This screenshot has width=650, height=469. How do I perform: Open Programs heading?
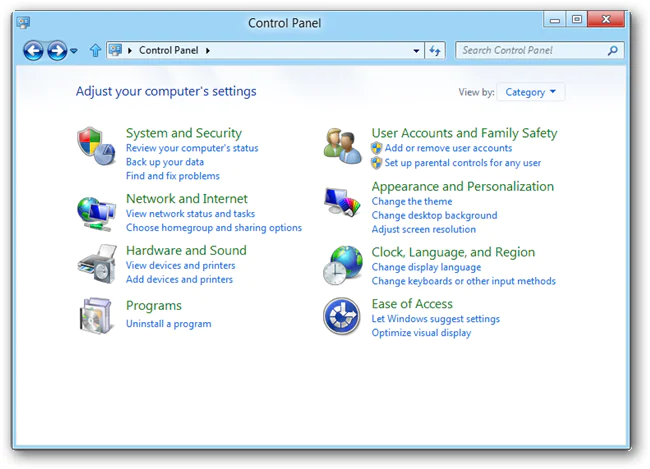click(154, 306)
